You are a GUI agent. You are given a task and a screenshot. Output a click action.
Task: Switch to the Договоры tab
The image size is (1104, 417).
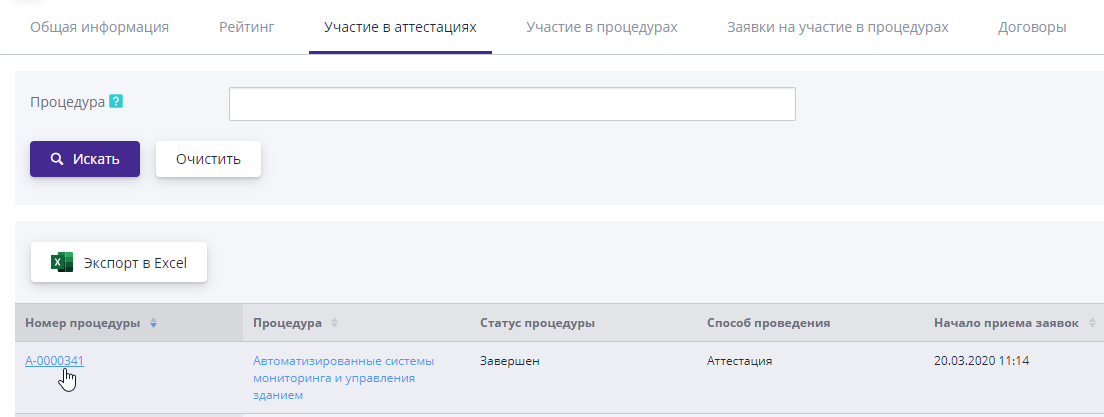[x=1032, y=27]
